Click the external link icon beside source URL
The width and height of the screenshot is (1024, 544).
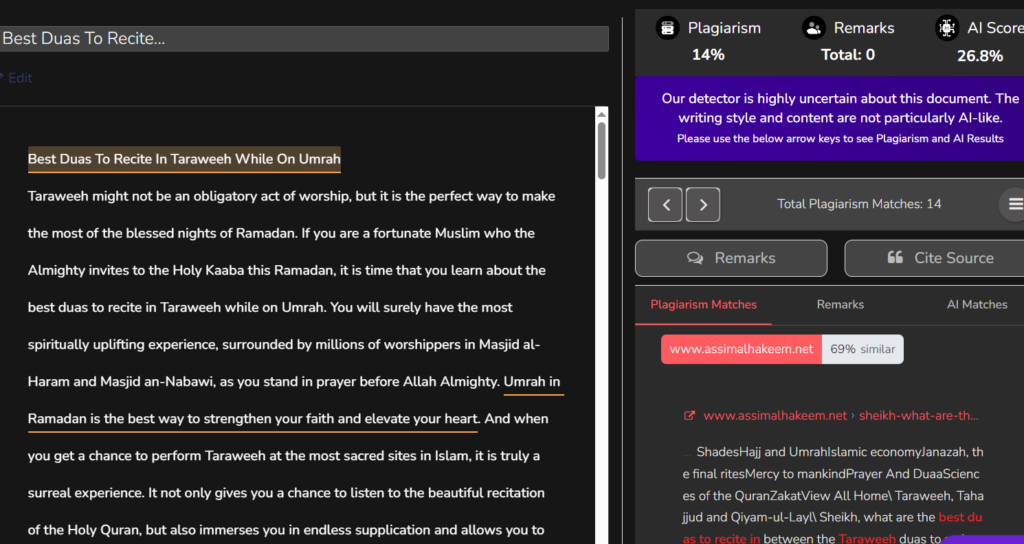coord(689,415)
